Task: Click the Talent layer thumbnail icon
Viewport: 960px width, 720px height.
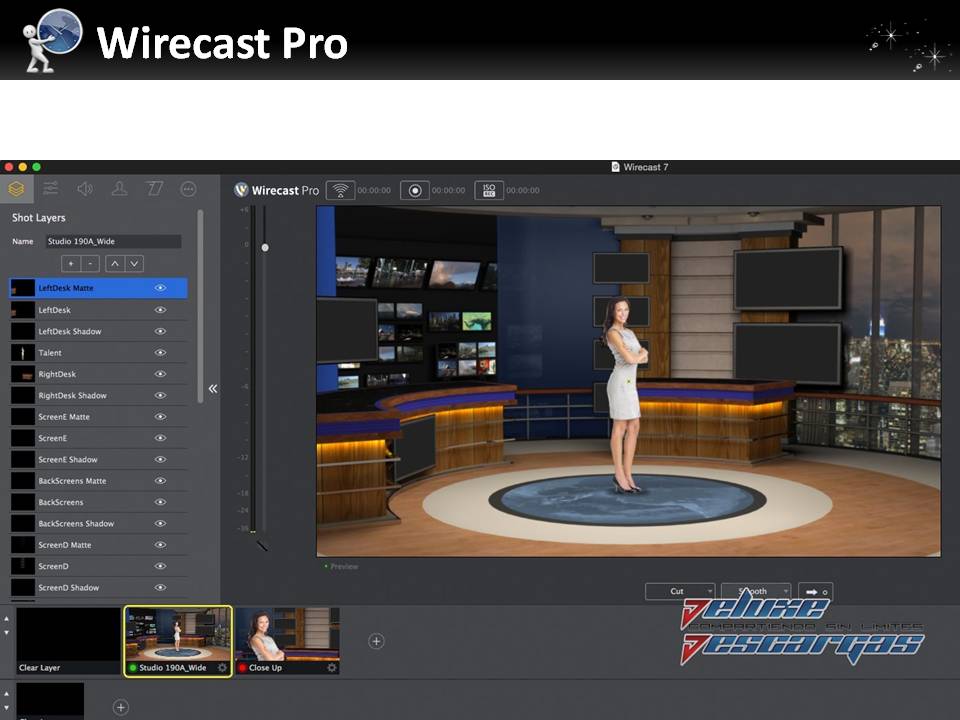Action: (x=23, y=353)
